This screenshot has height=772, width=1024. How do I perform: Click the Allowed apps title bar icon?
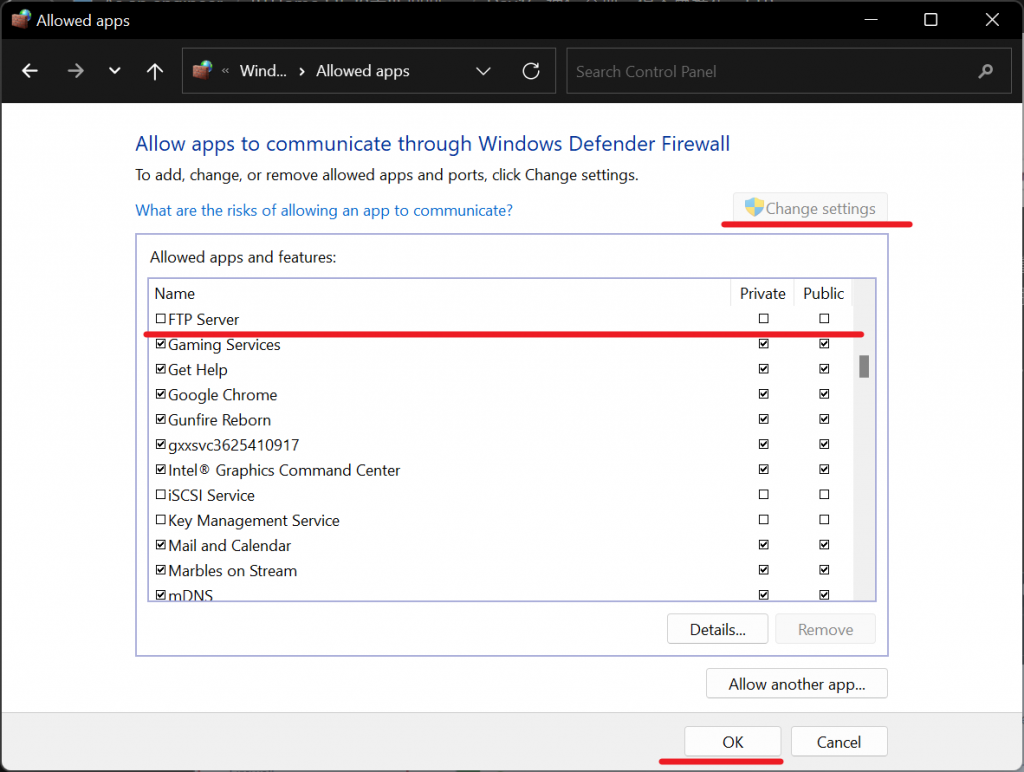tap(21, 20)
